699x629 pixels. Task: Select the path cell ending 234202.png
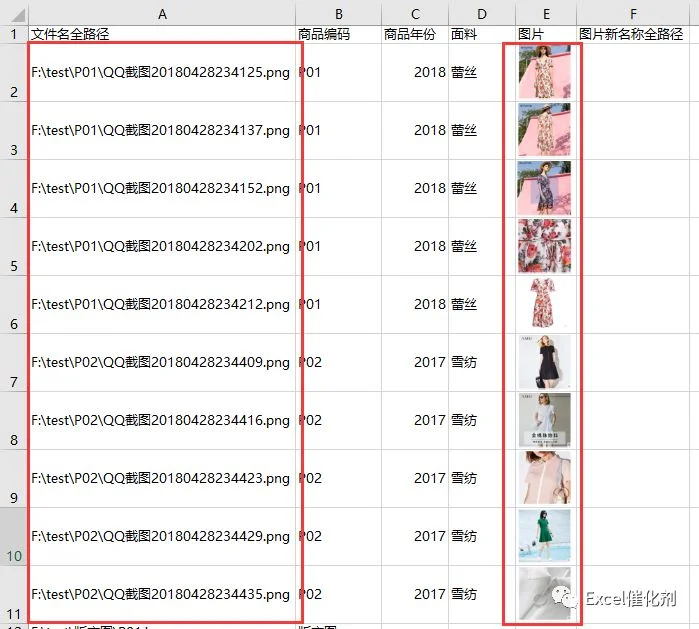162,246
